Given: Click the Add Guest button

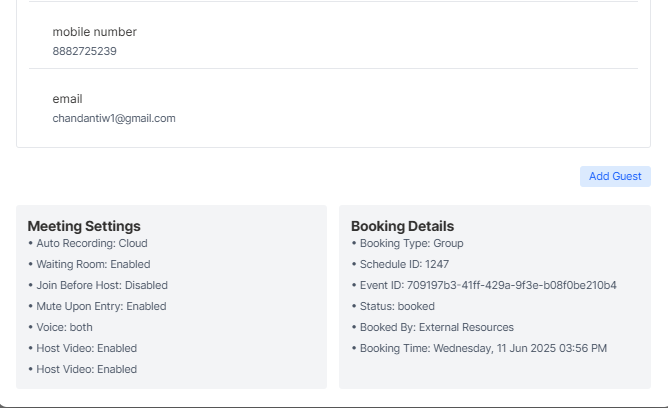Looking at the screenshot, I should pyautogui.click(x=615, y=176).
